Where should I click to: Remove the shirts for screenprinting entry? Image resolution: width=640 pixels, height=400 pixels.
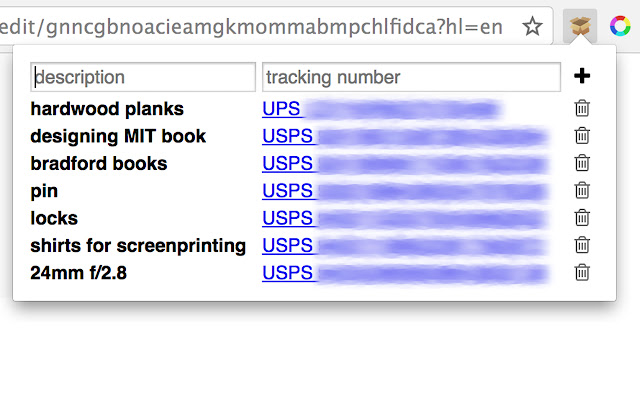pos(582,245)
